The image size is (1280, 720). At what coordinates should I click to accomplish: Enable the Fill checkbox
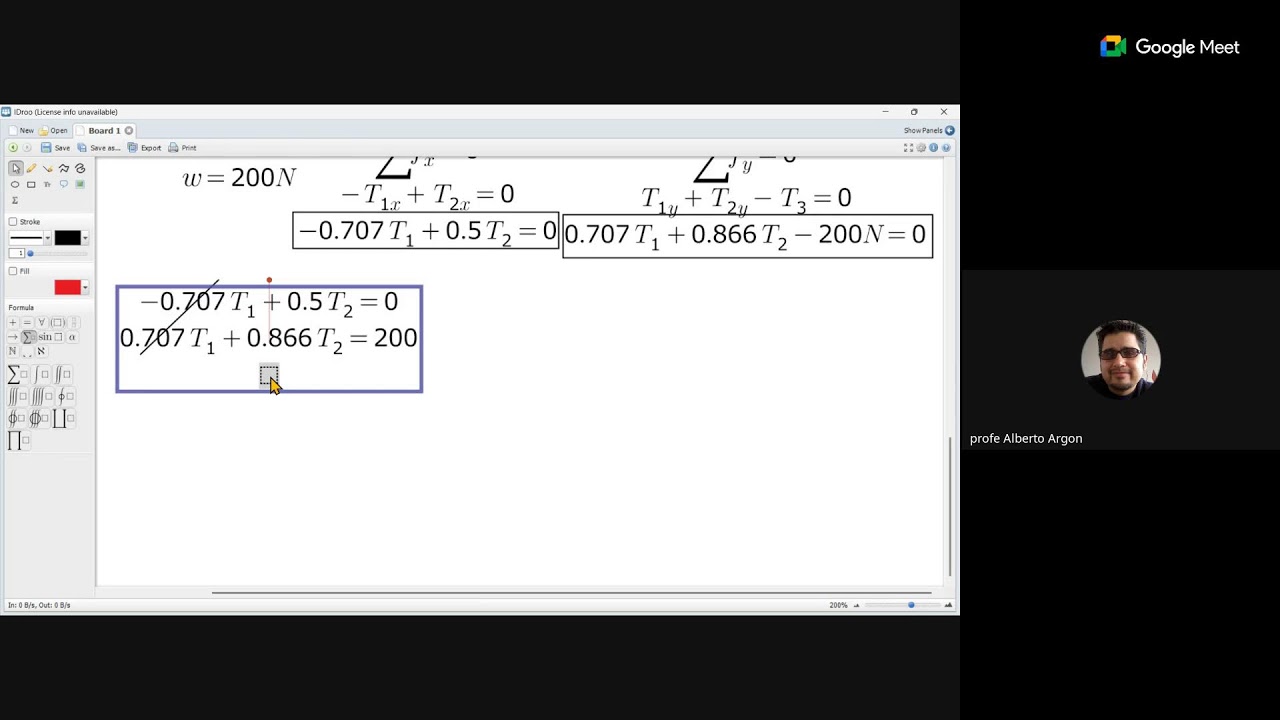point(12,271)
